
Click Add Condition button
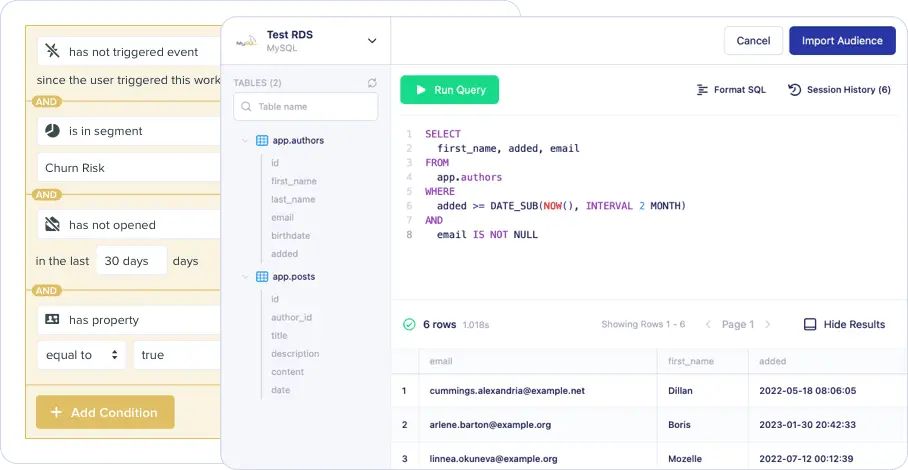(105, 412)
